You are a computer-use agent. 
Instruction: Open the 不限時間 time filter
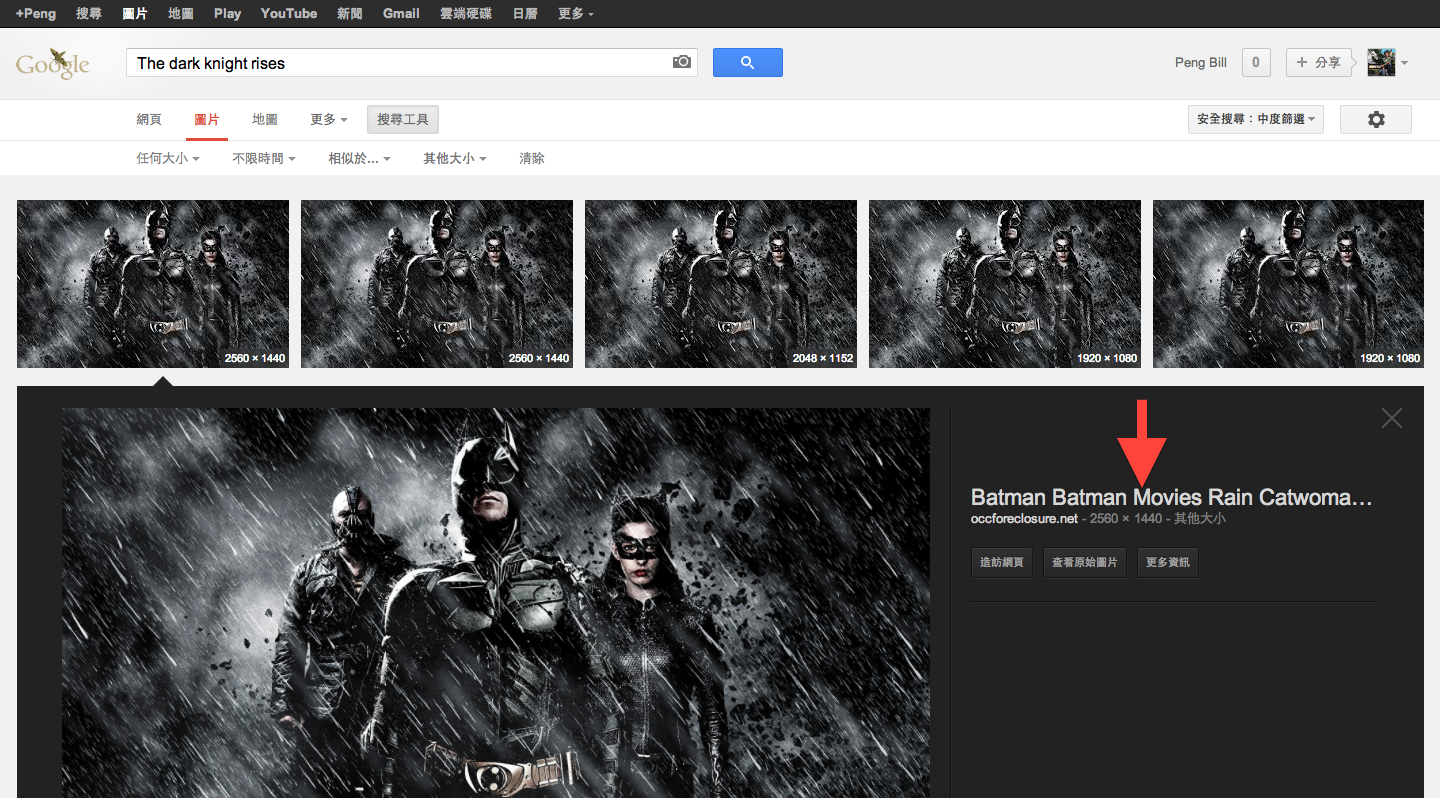[x=264, y=158]
